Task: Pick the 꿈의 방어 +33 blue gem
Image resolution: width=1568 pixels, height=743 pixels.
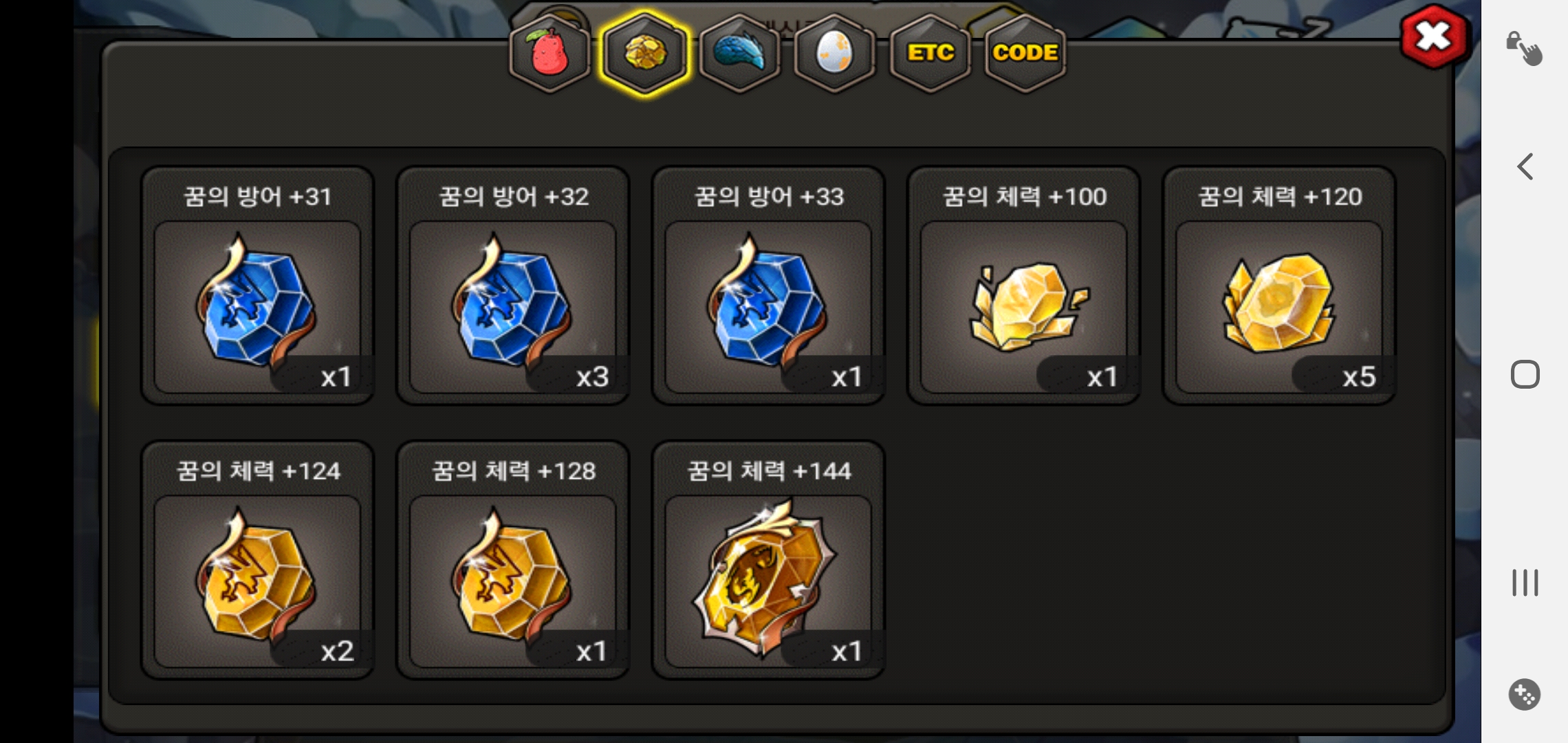Action: [x=768, y=286]
